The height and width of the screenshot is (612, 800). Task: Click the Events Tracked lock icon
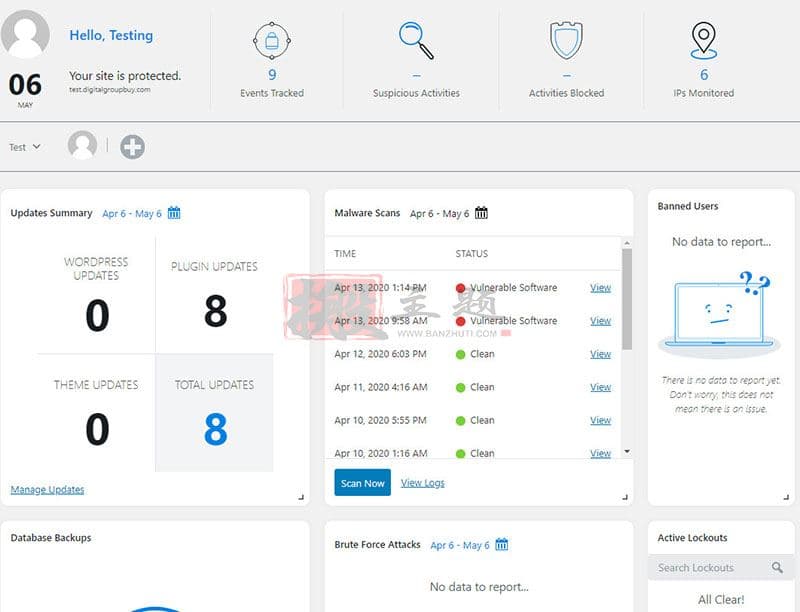pyautogui.click(x=272, y=41)
